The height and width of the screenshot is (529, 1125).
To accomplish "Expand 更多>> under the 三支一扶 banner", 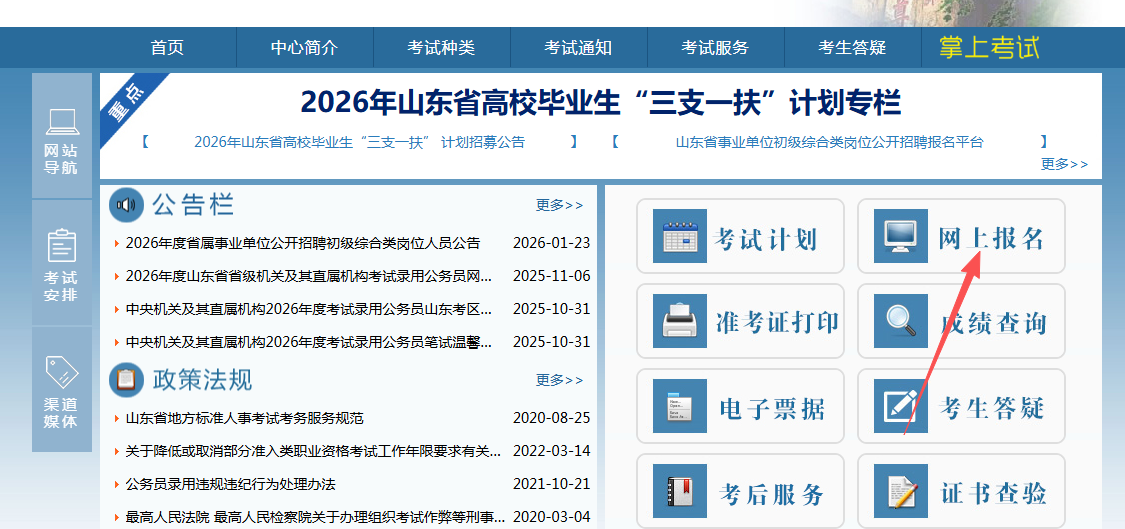I will 1064,164.
